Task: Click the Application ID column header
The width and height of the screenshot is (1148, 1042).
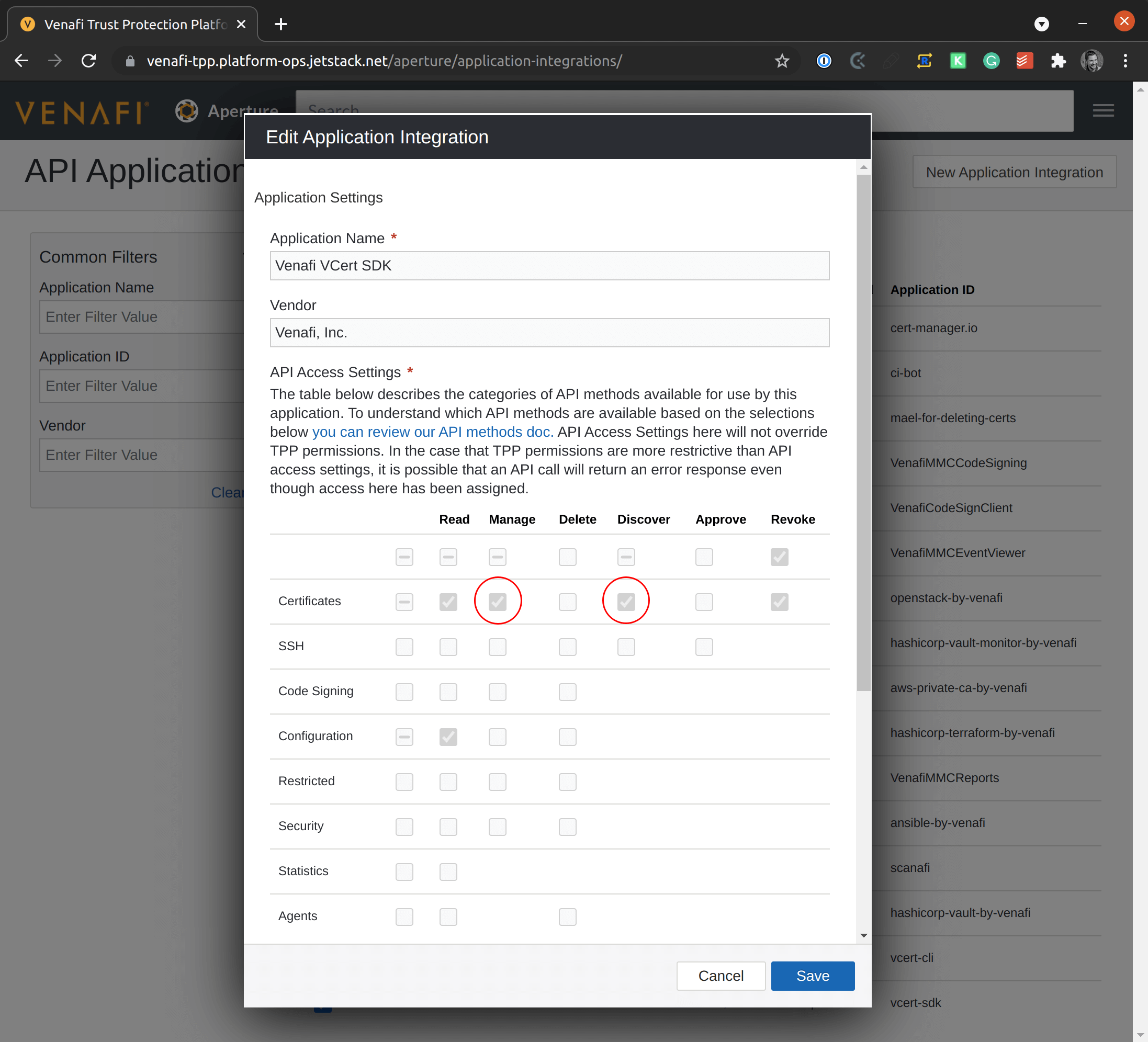Action: point(932,289)
